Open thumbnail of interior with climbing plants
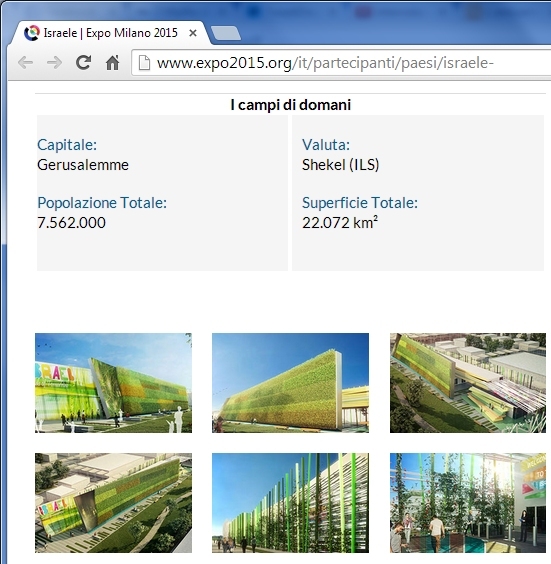 (468, 503)
